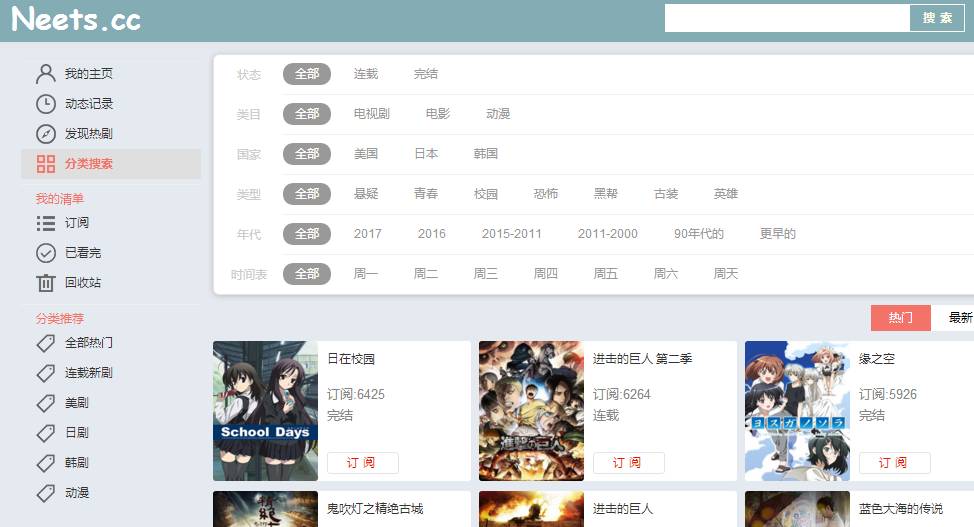Click the tag icon next to 全部热门
The width and height of the screenshot is (974, 527).
click(x=46, y=343)
